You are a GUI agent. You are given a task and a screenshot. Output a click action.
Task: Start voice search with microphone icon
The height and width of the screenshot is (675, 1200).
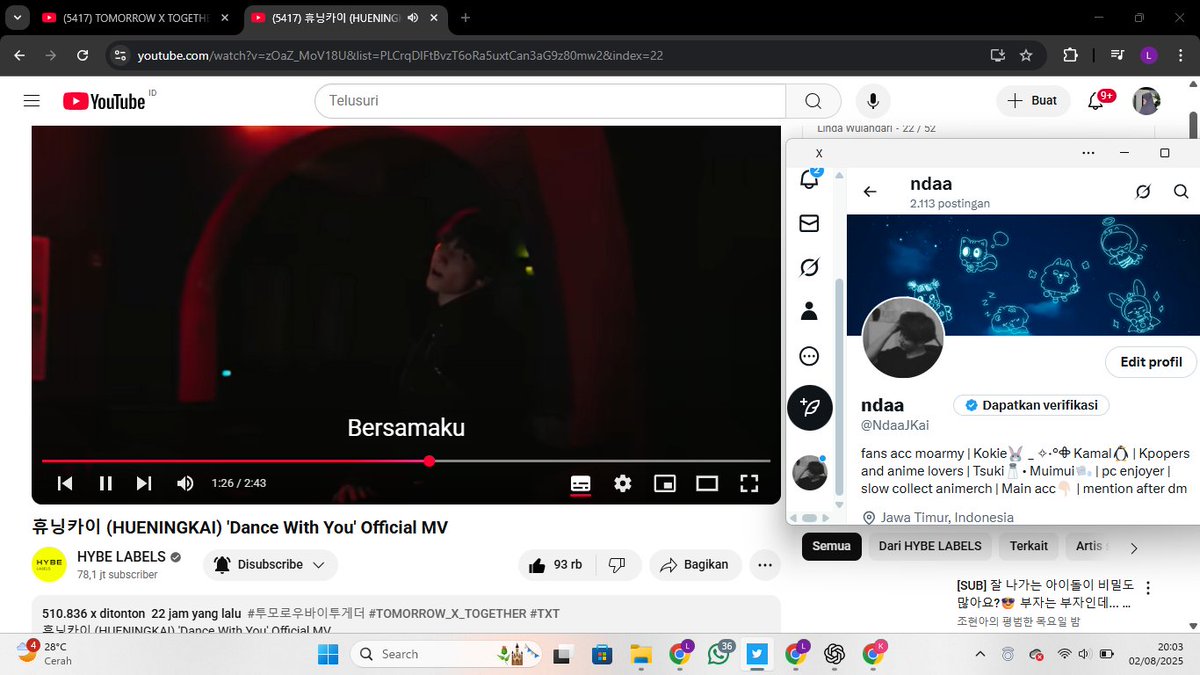click(x=873, y=101)
